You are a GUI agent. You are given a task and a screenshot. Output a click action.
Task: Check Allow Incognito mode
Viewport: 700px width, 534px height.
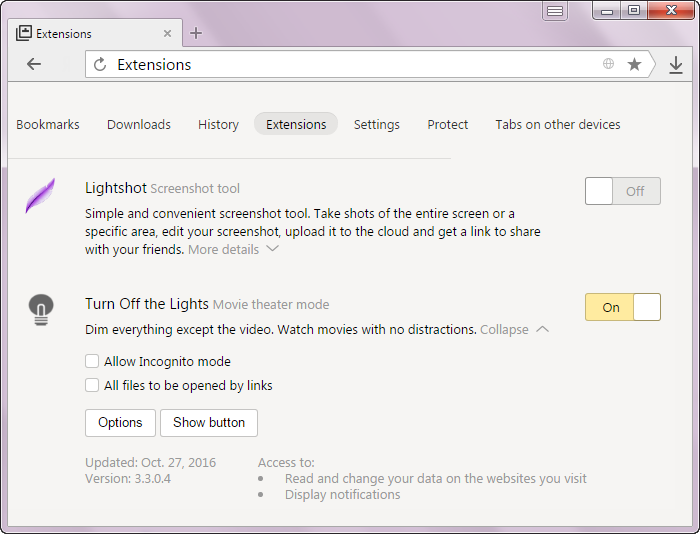pos(92,361)
